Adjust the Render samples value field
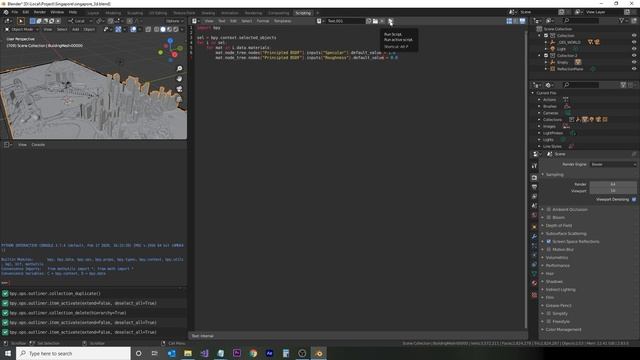Viewport: 640px width, 360px height. 613,184
